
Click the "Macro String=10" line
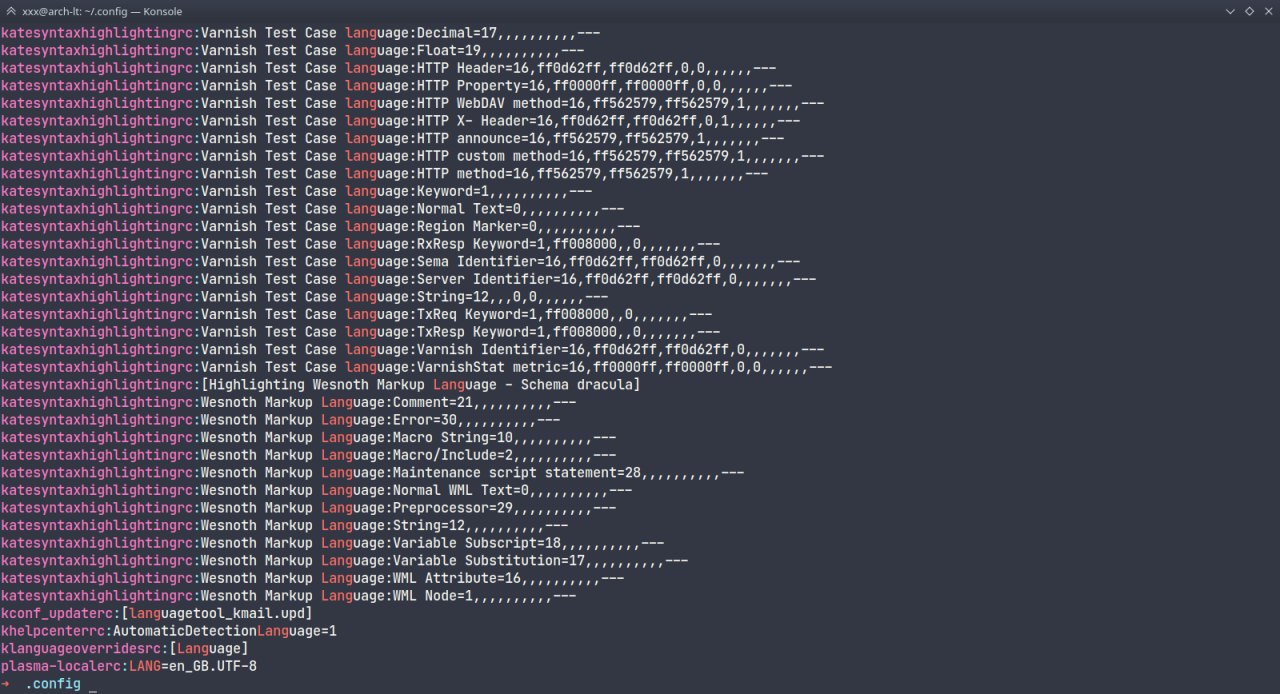308,438
